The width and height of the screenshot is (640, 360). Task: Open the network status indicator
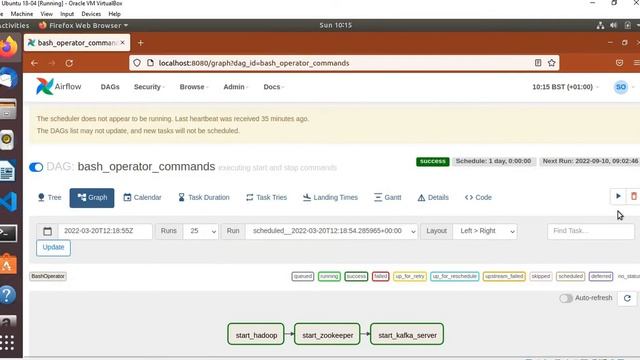(600, 25)
